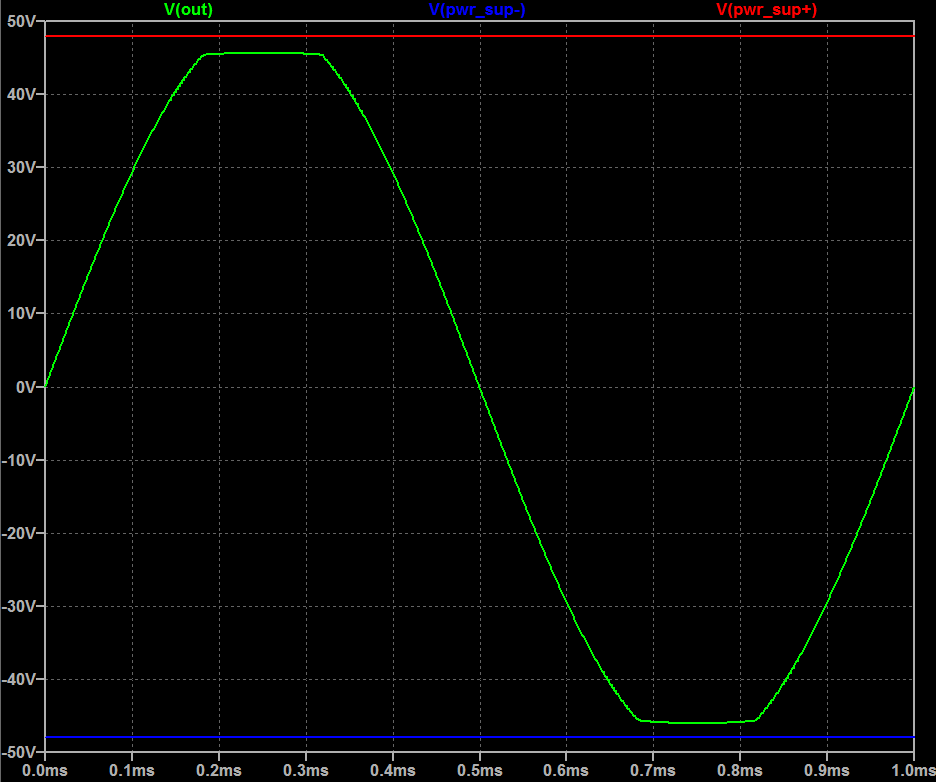Click the 0.9ms label on the time axis
This screenshot has width=936, height=782.
[827, 771]
